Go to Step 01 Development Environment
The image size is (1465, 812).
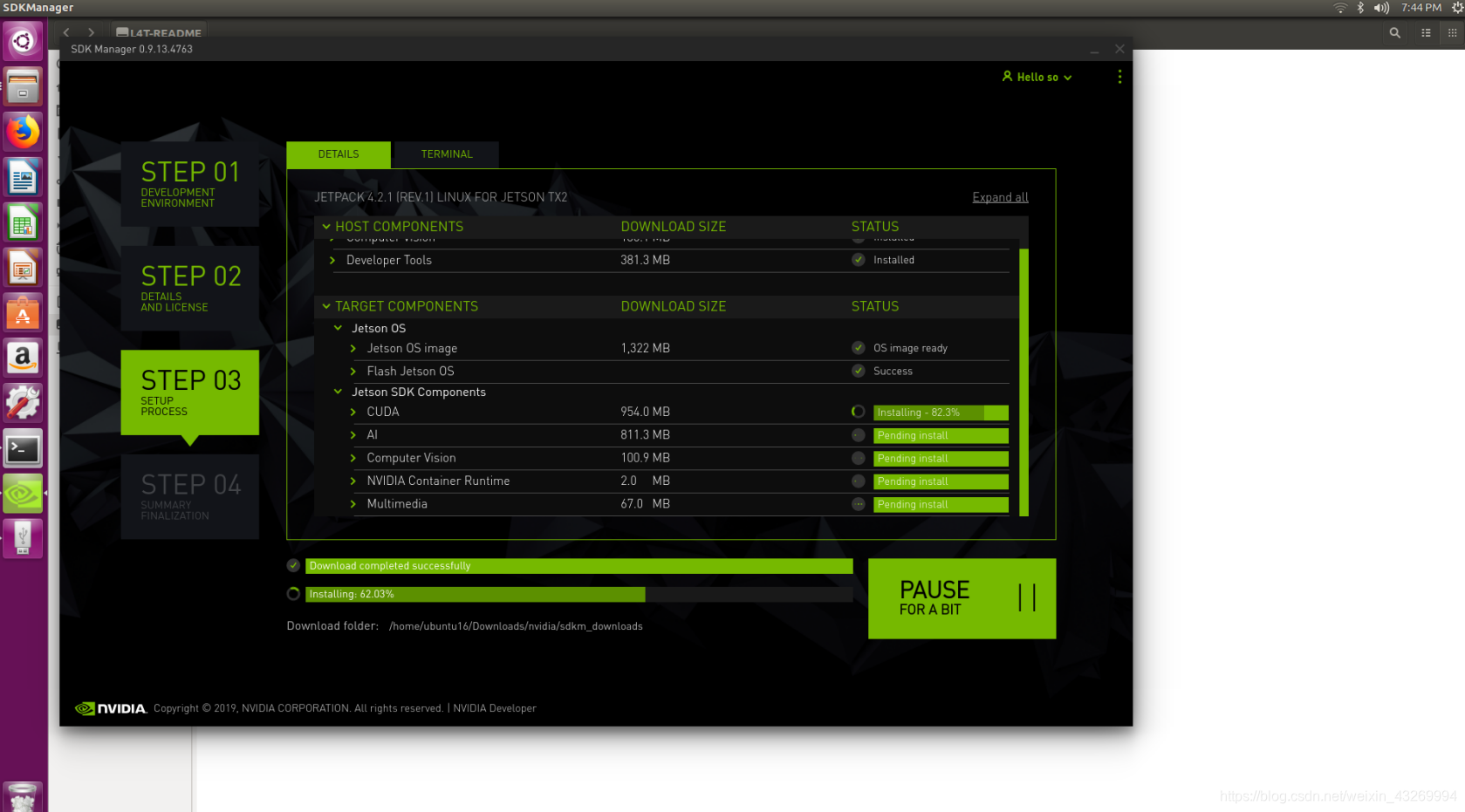(x=189, y=184)
